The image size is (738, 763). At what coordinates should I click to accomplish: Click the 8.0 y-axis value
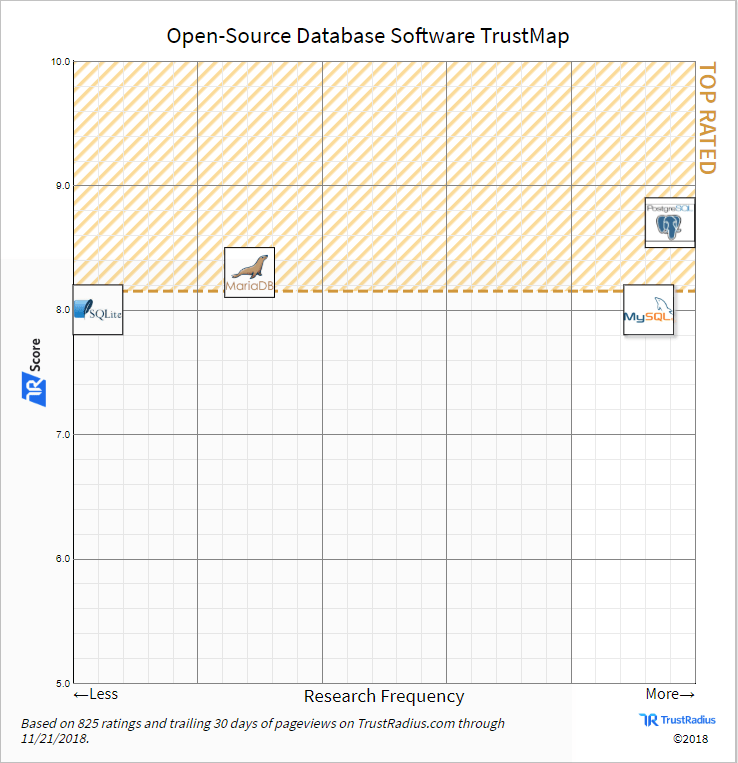pyautogui.click(x=63, y=310)
